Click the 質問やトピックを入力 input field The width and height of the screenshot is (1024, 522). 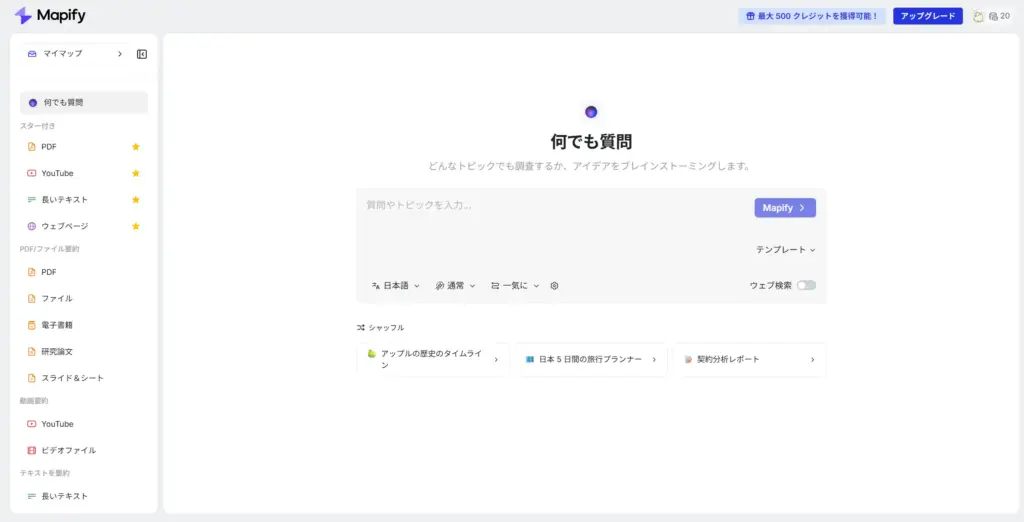555,205
